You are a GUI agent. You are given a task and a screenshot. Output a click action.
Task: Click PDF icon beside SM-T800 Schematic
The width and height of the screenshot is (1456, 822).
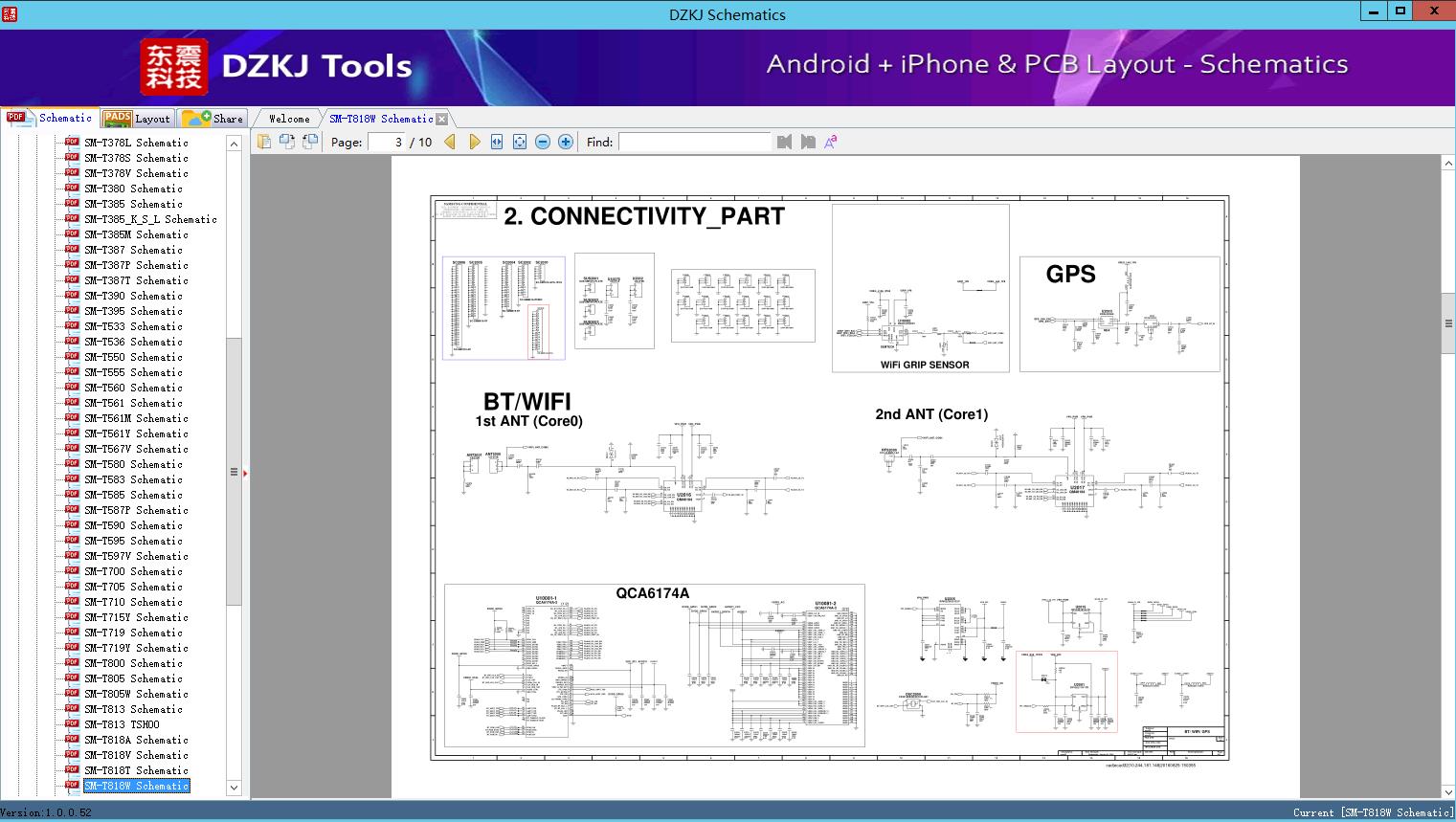click(x=72, y=662)
